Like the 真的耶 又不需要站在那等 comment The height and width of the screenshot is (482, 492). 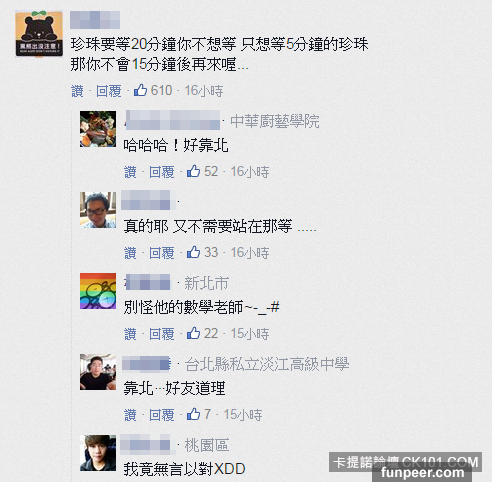point(130,253)
